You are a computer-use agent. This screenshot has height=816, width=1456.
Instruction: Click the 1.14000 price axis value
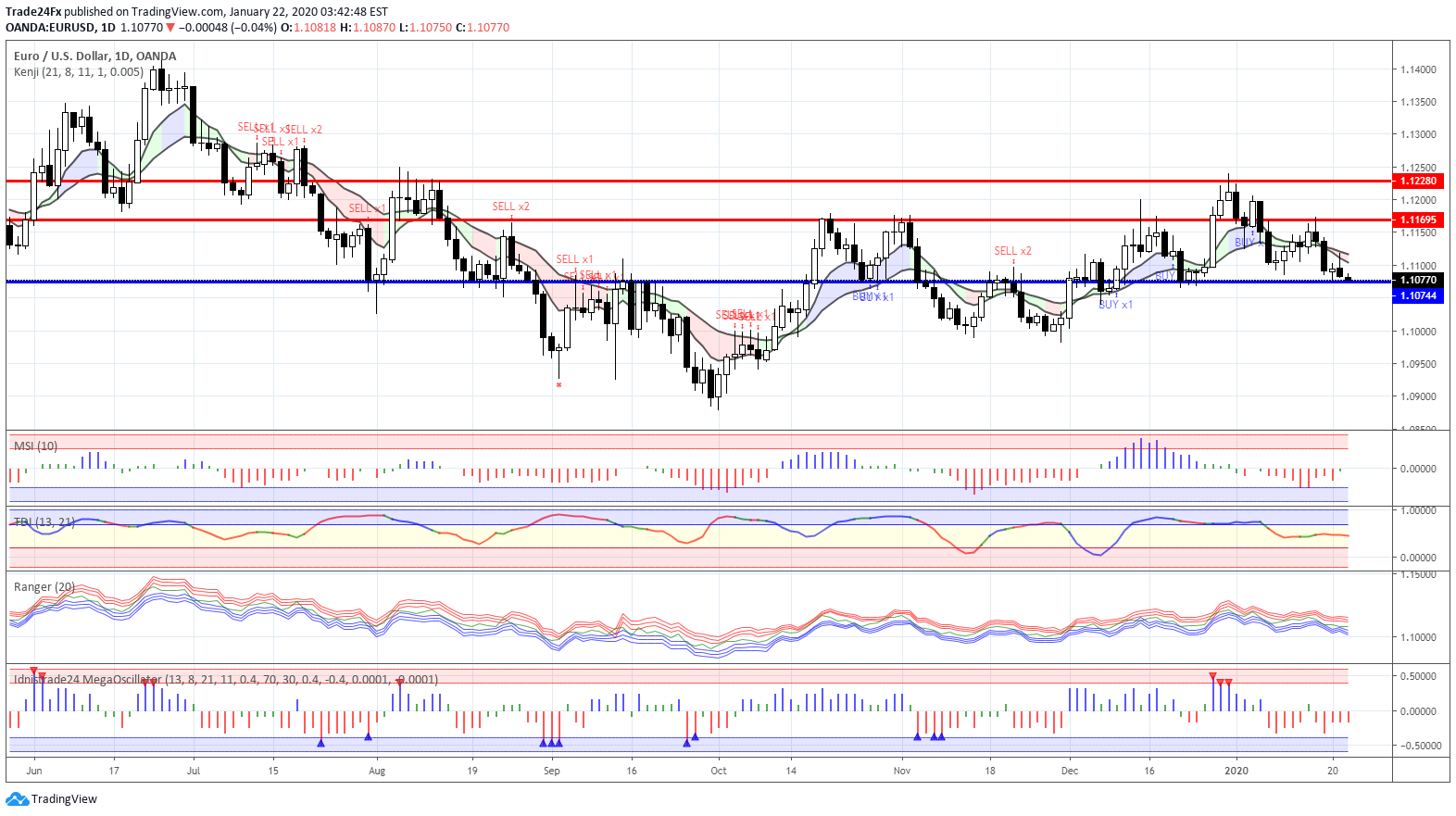1418,69
